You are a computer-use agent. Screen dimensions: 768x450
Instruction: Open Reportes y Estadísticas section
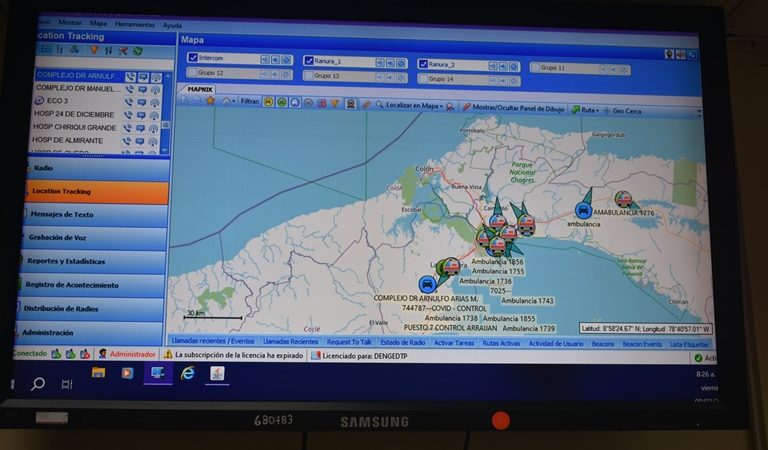coord(92,261)
